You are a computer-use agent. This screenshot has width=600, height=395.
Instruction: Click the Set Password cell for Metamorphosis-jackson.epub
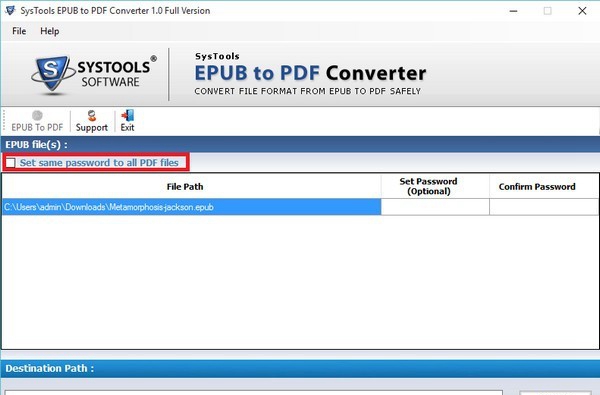435,207
